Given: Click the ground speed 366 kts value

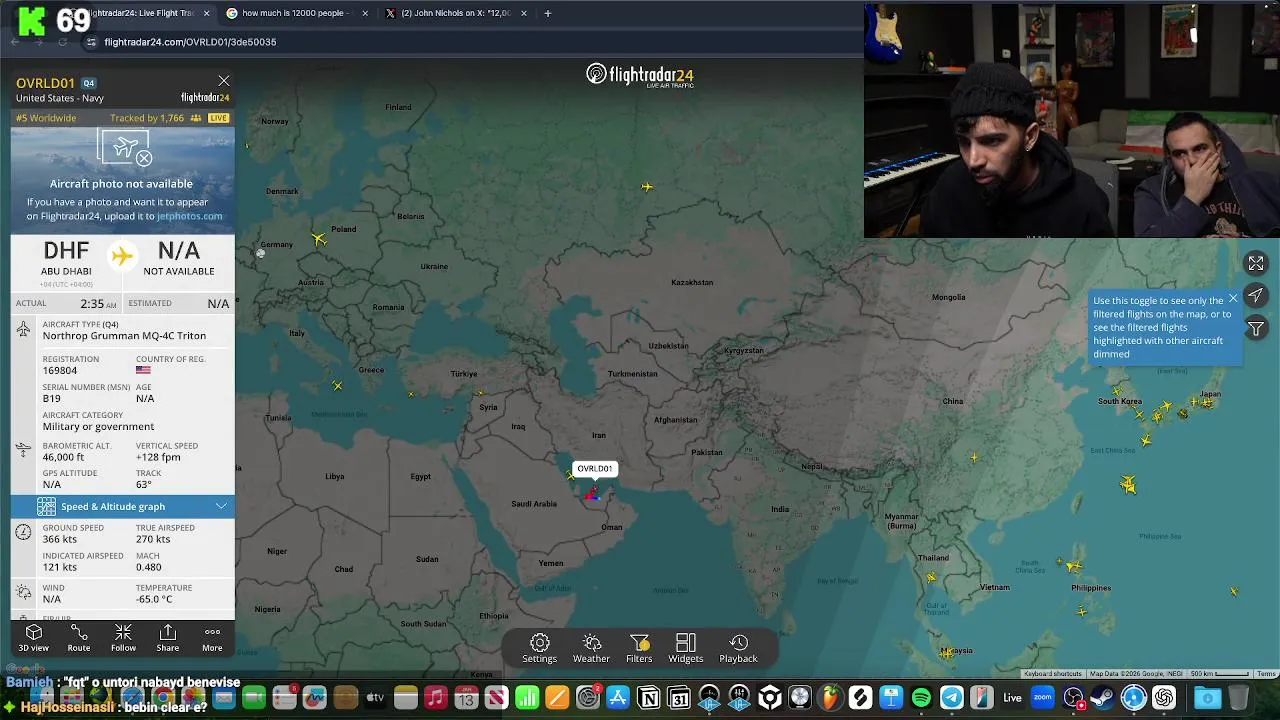Looking at the screenshot, I should tap(59, 539).
